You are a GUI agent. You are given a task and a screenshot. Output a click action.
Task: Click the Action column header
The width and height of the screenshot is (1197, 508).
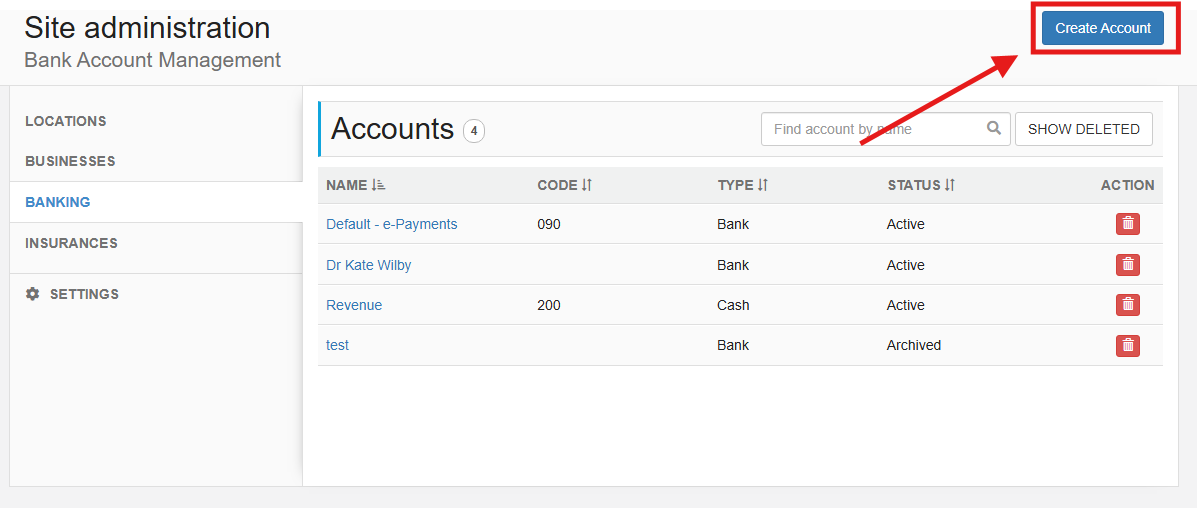(x=1128, y=185)
